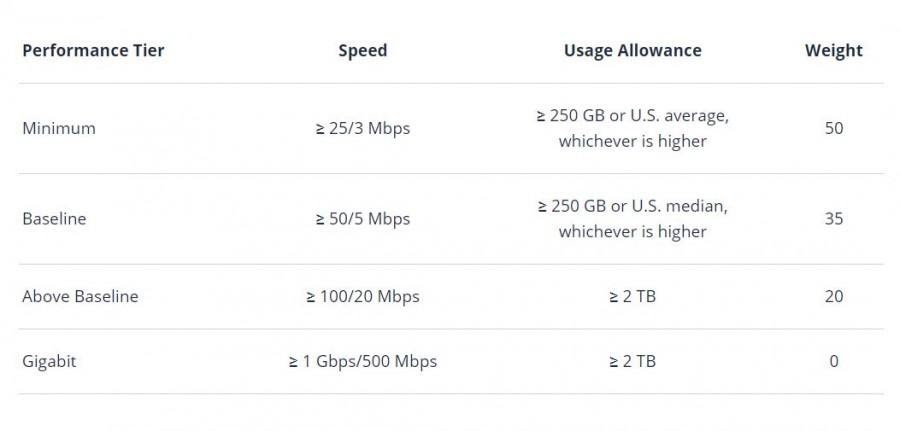Click the weight value 35

coord(833,218)
